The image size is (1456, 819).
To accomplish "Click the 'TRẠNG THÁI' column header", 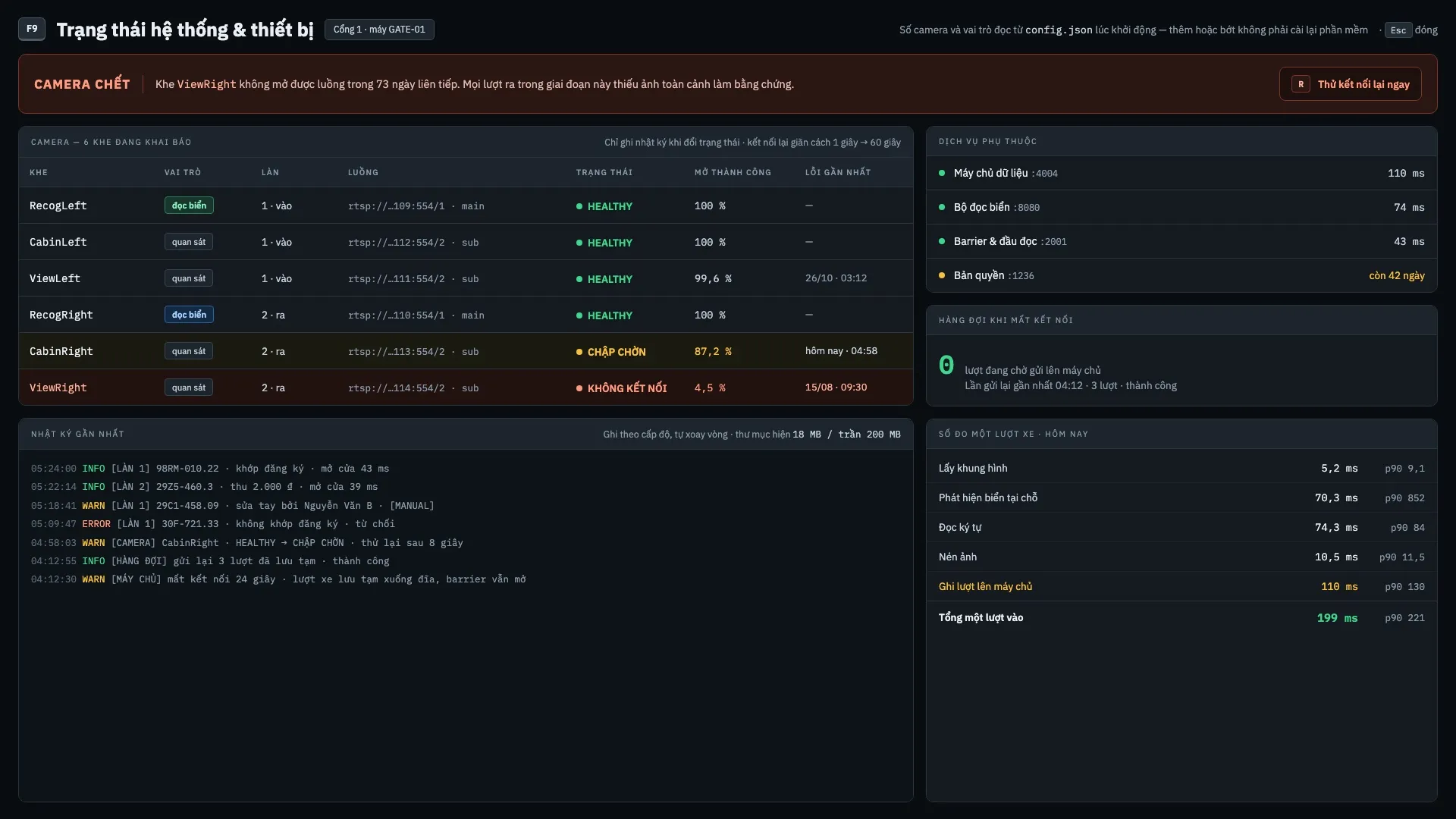I will point(604,172).
